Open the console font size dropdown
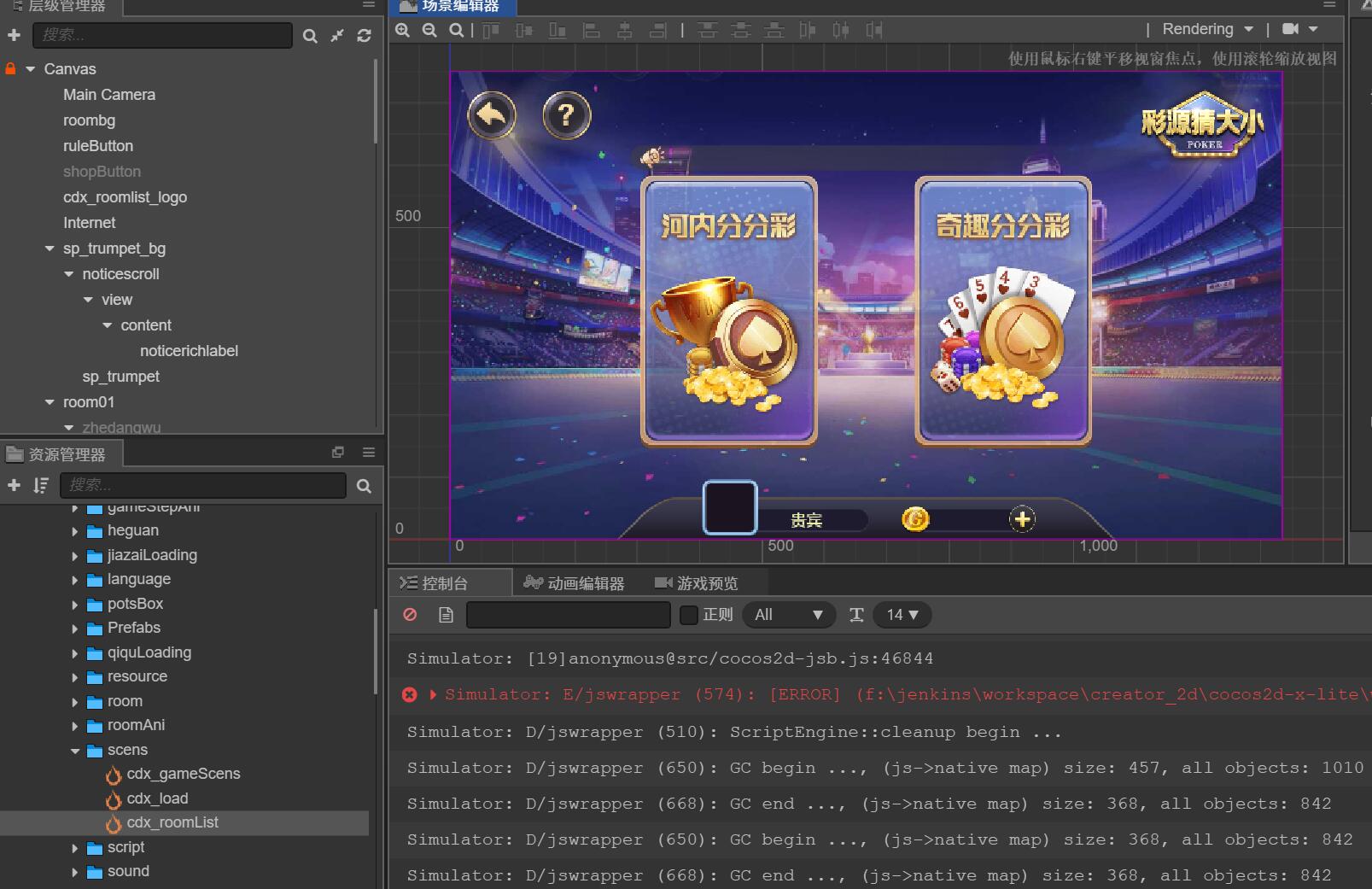This screenshot has height=889, width=1372. (x=902, y=615)
